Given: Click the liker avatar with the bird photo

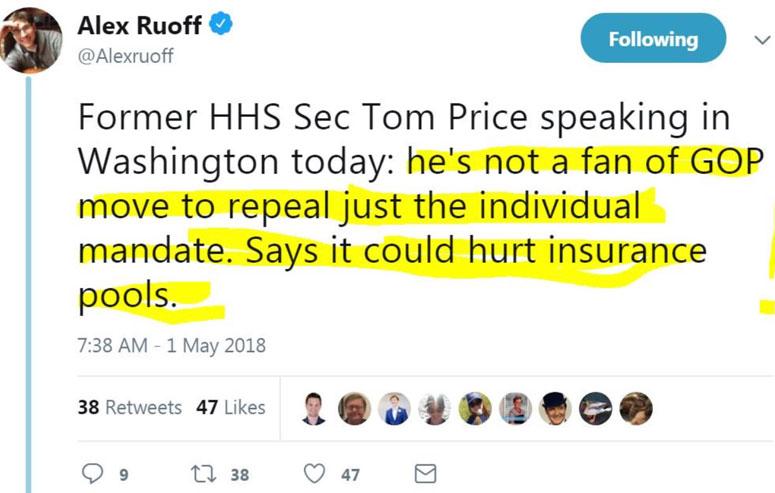Looking at the screenshot, I should [x=596, y=408].
